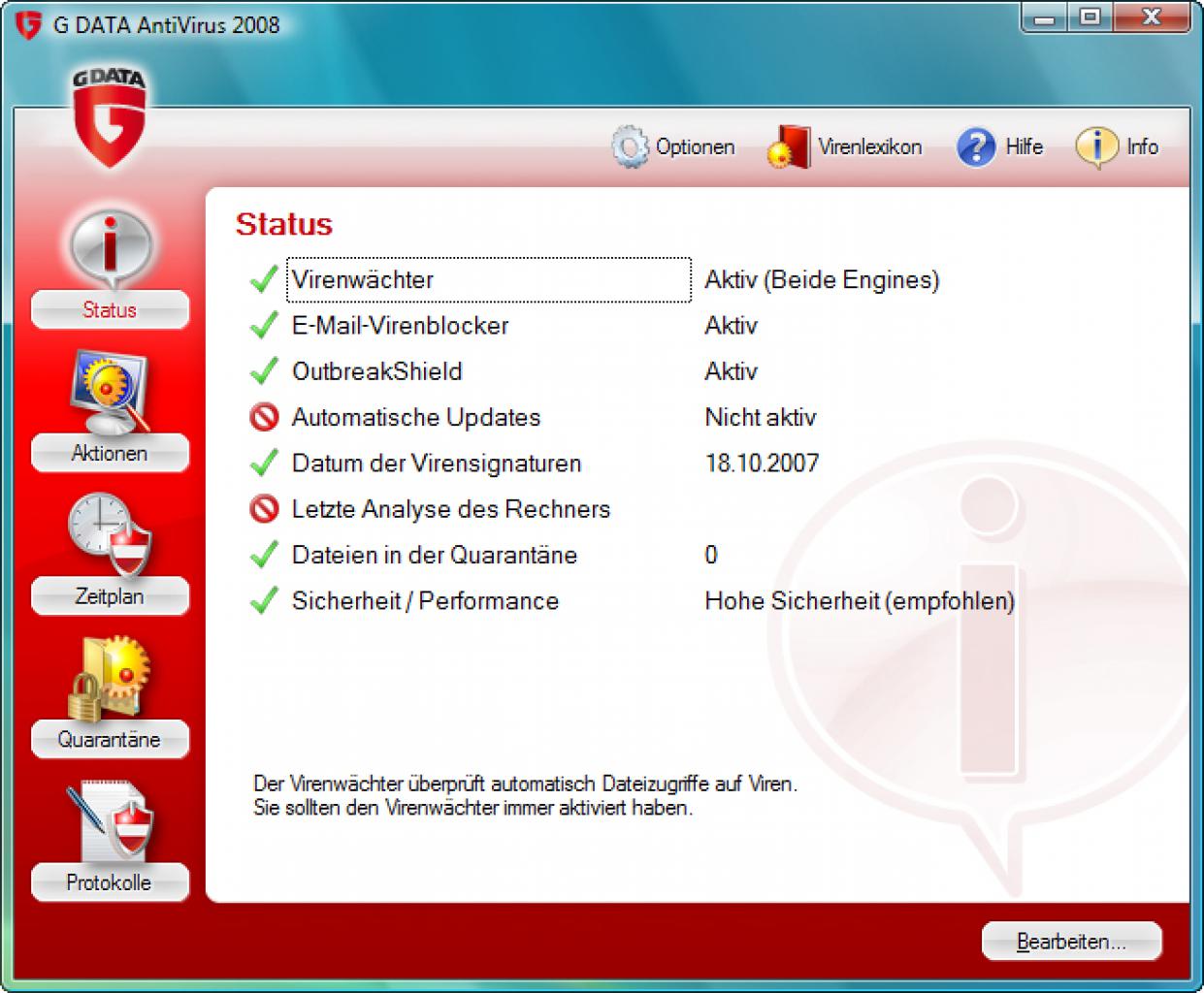Click the 'Nicht aktiv' value

pyautogui.click(x=761, y=417)
